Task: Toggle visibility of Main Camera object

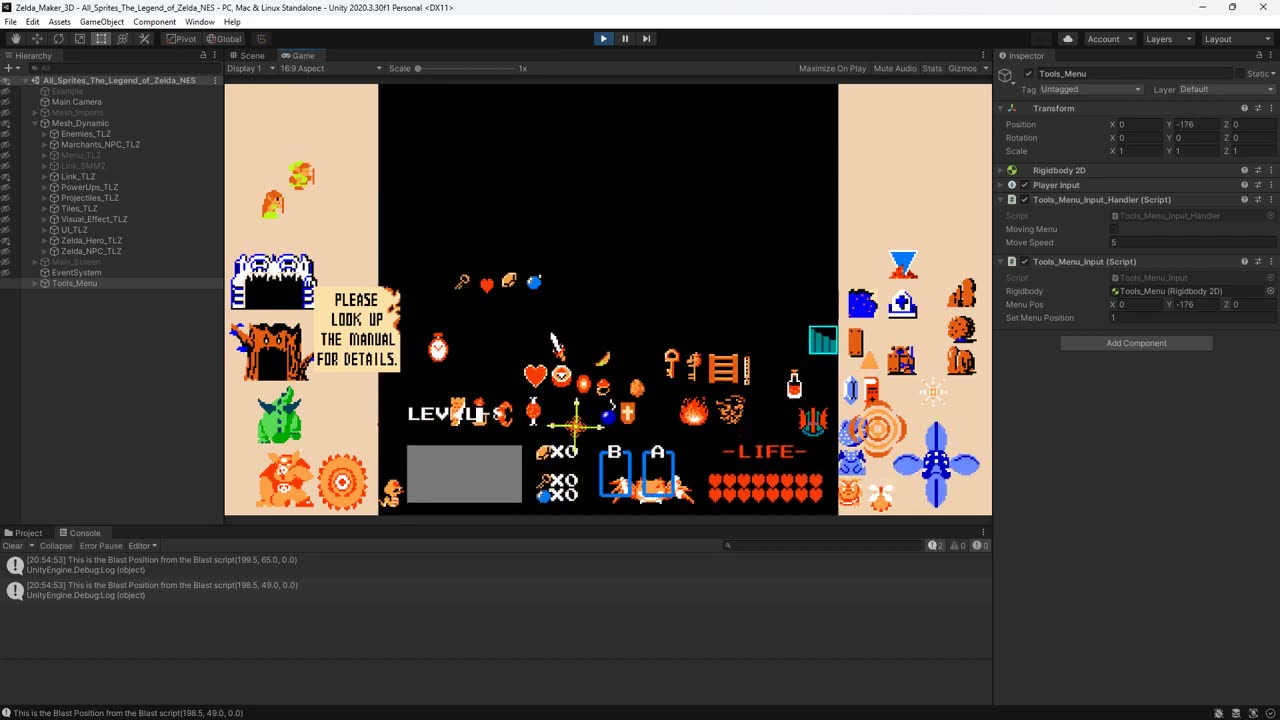Action: (6, 102)
